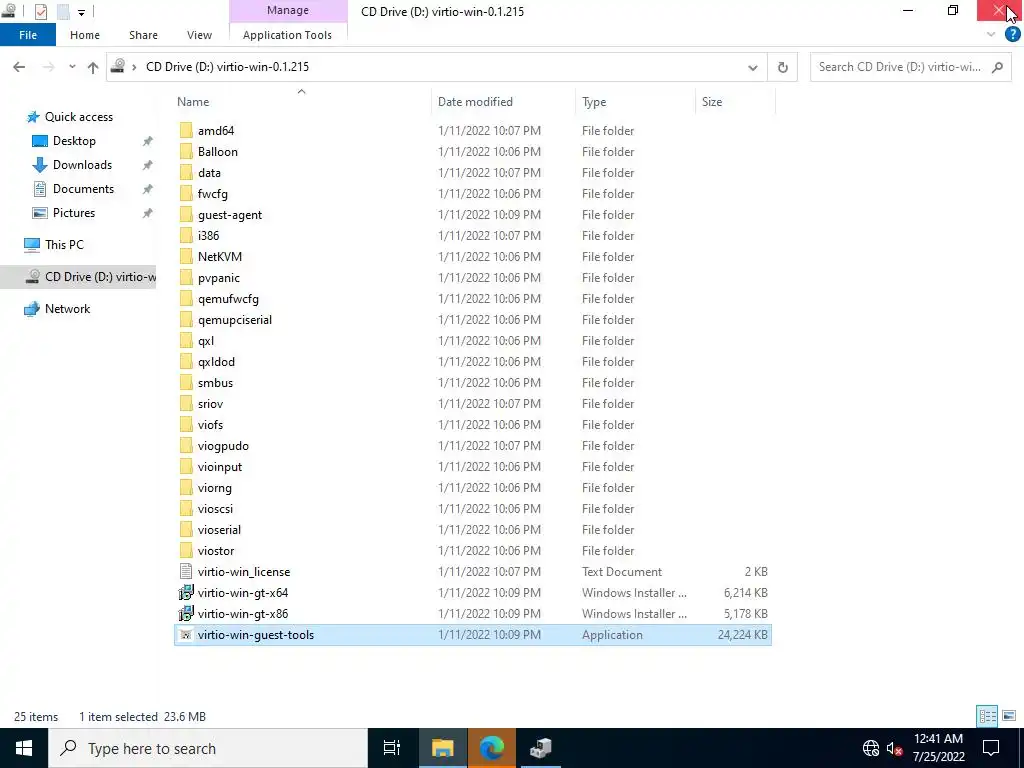Select This PC in navigation pane

tap(64, 245)
